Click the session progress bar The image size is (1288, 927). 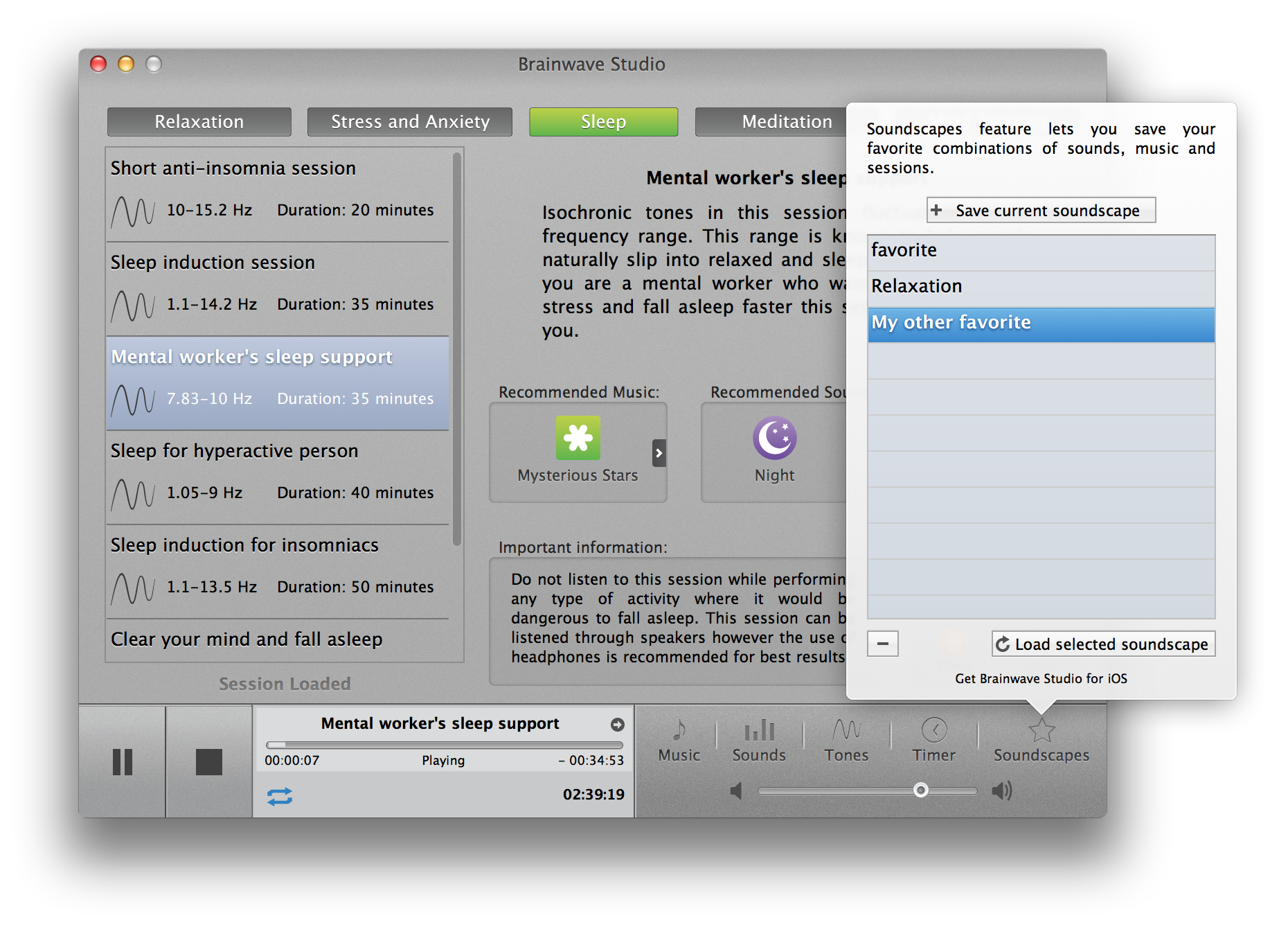pos(444,745)
